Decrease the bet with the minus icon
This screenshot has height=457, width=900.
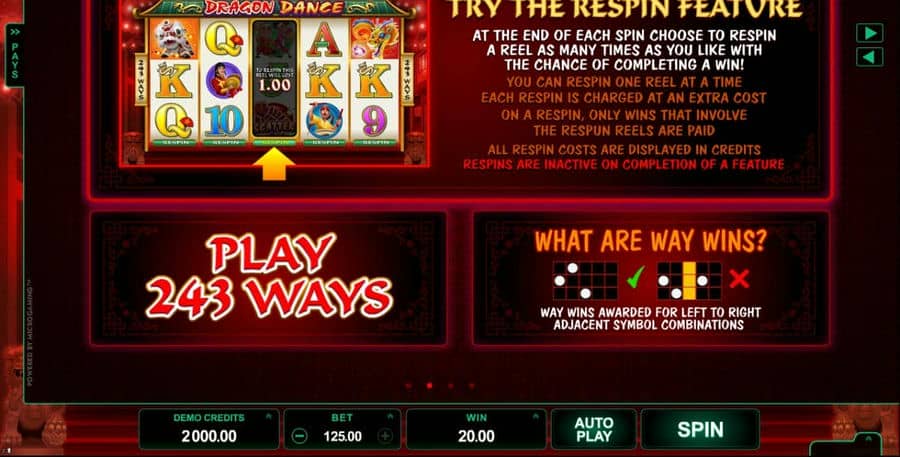[300, 436]
